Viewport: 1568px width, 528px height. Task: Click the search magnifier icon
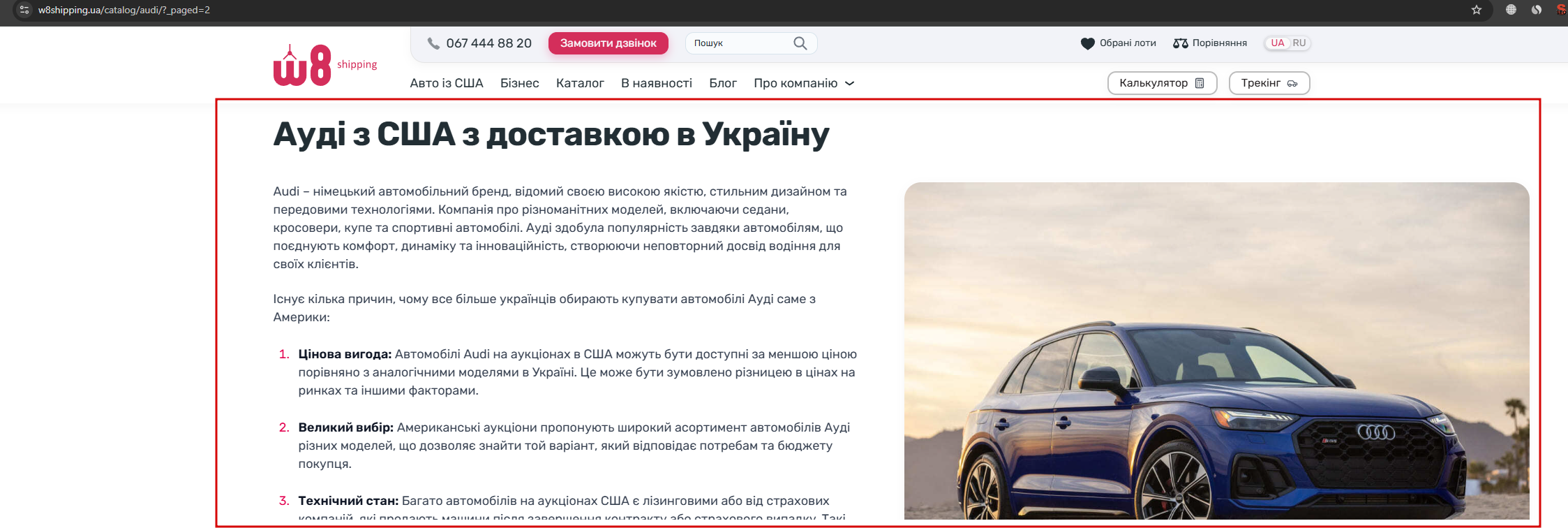pyautogui.click(x=800, y=43)
